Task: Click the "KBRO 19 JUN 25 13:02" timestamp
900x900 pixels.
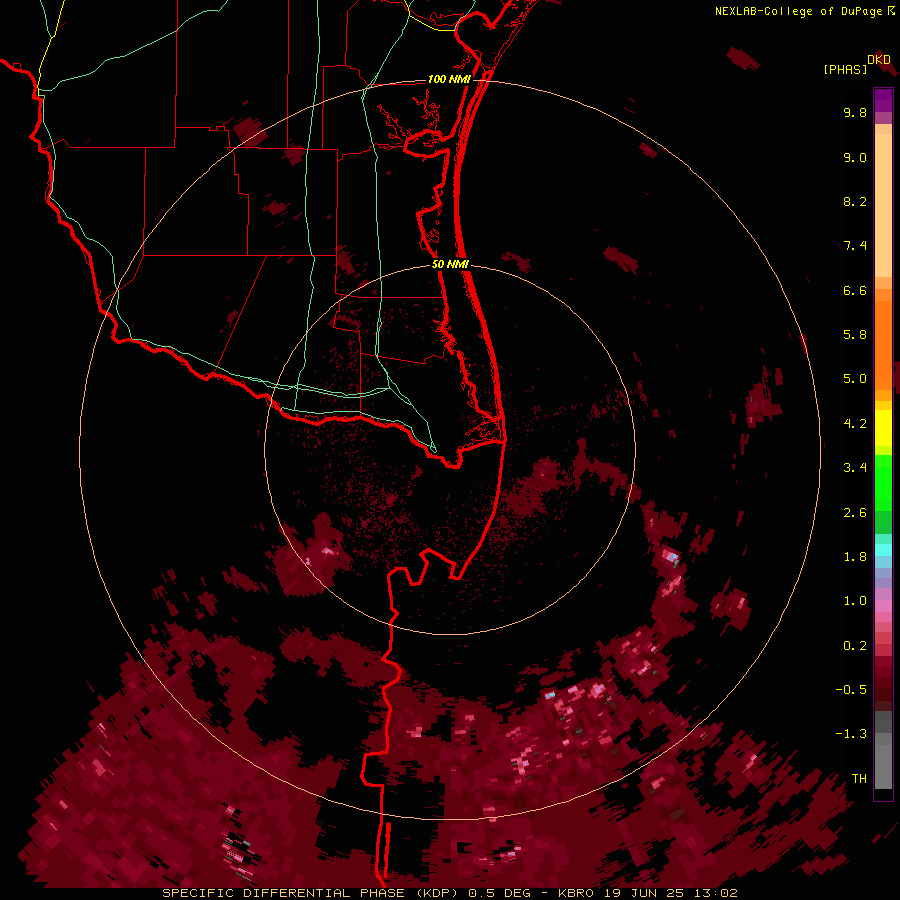Action: [647, 893]
